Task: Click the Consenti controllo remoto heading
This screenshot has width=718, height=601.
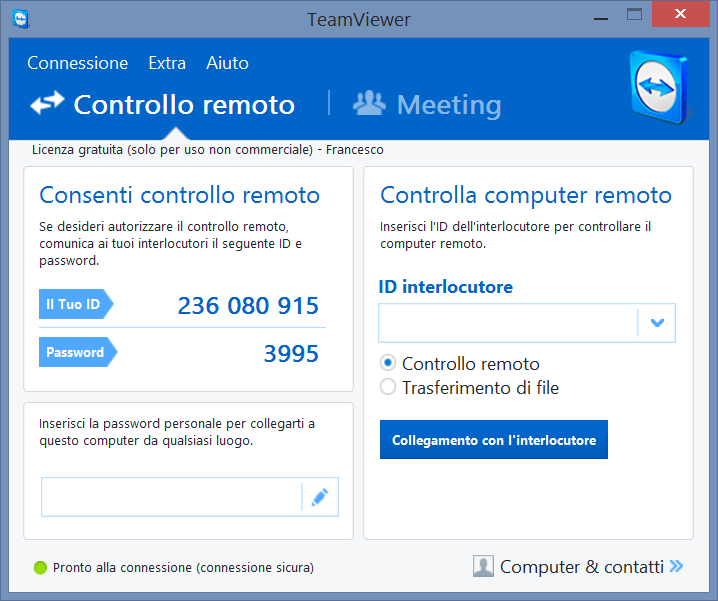Action: tap(180, 195)
